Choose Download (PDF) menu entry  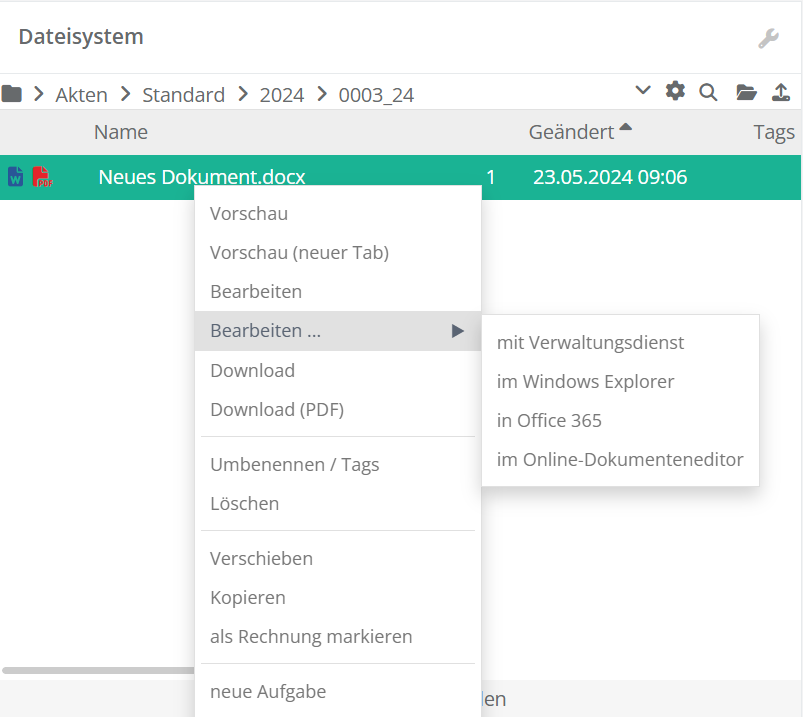coord(277,409)
